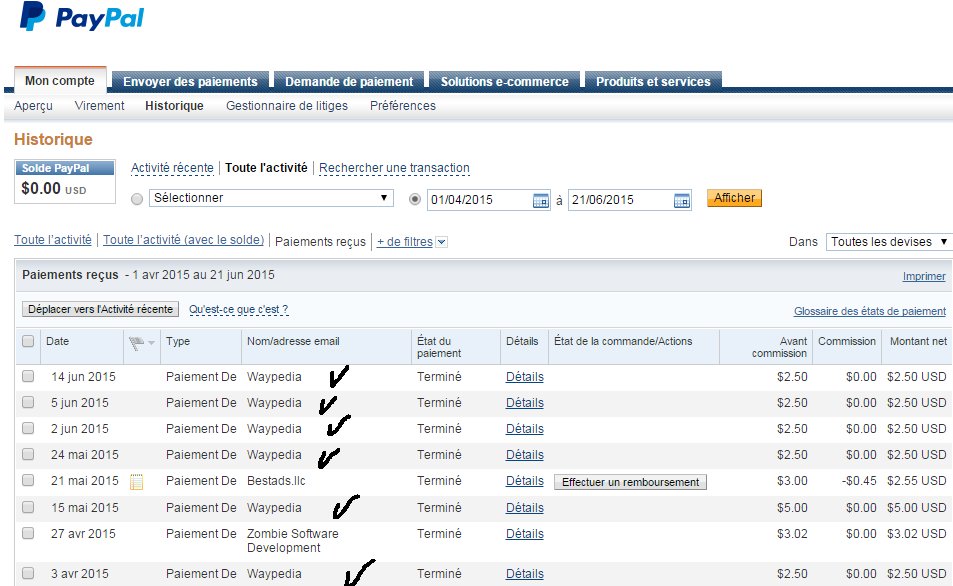953x586 pixels.
Task: Open Envoyer des paiements tab
Action: (x=190, y=81)
